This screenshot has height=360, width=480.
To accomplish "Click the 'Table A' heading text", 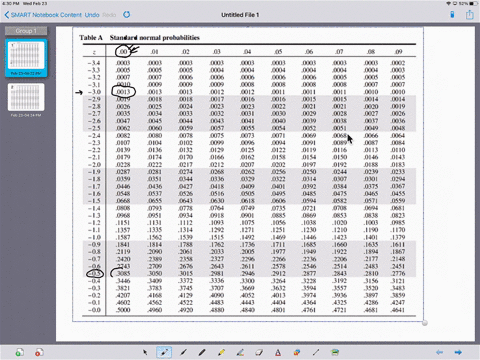I will coord(91,38).
